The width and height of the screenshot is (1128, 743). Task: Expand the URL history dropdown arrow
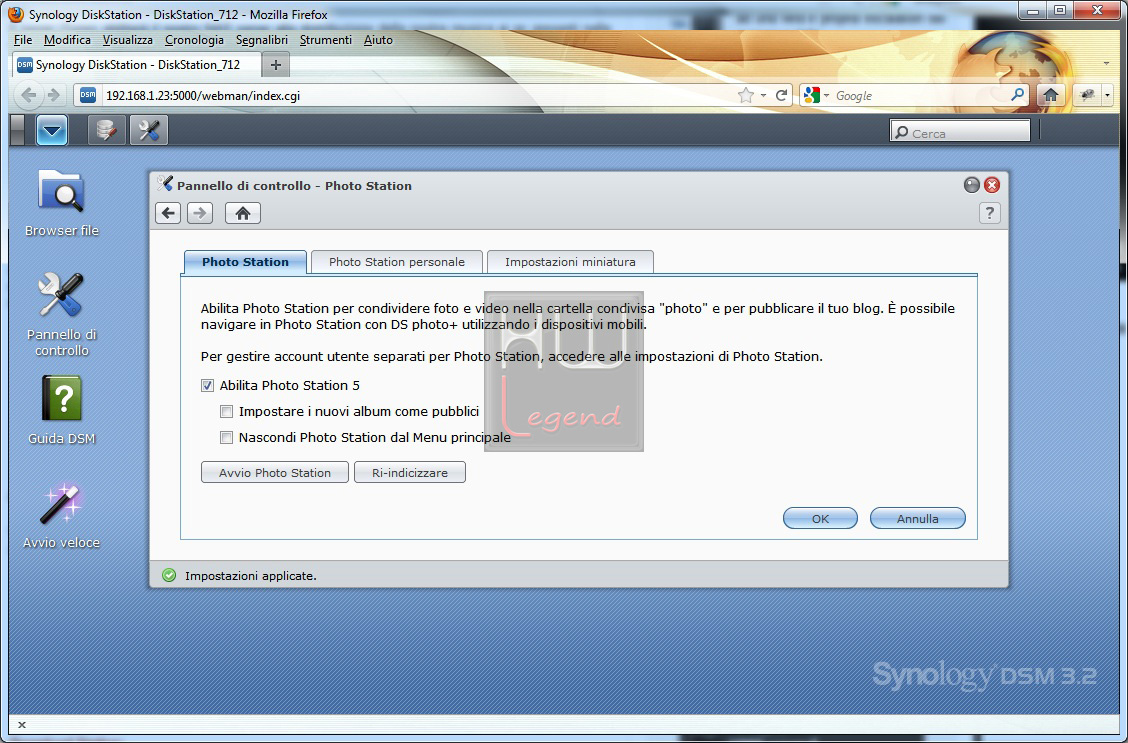763,95
